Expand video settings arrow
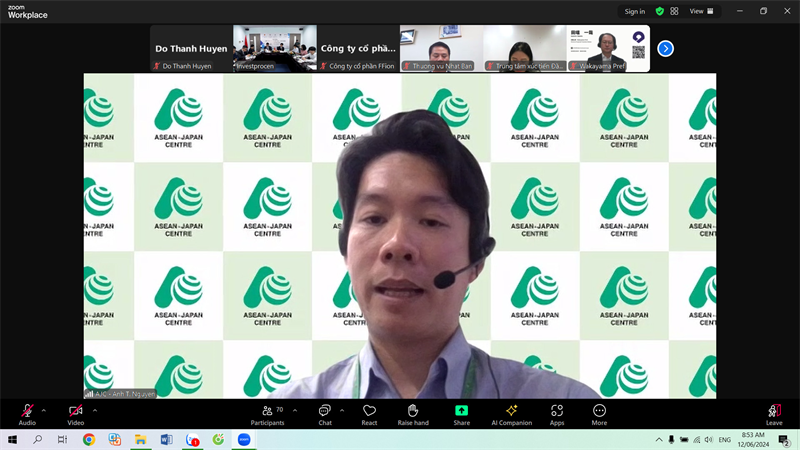The image size is (800, 450). pyautogui.click(x=95, y=409)
